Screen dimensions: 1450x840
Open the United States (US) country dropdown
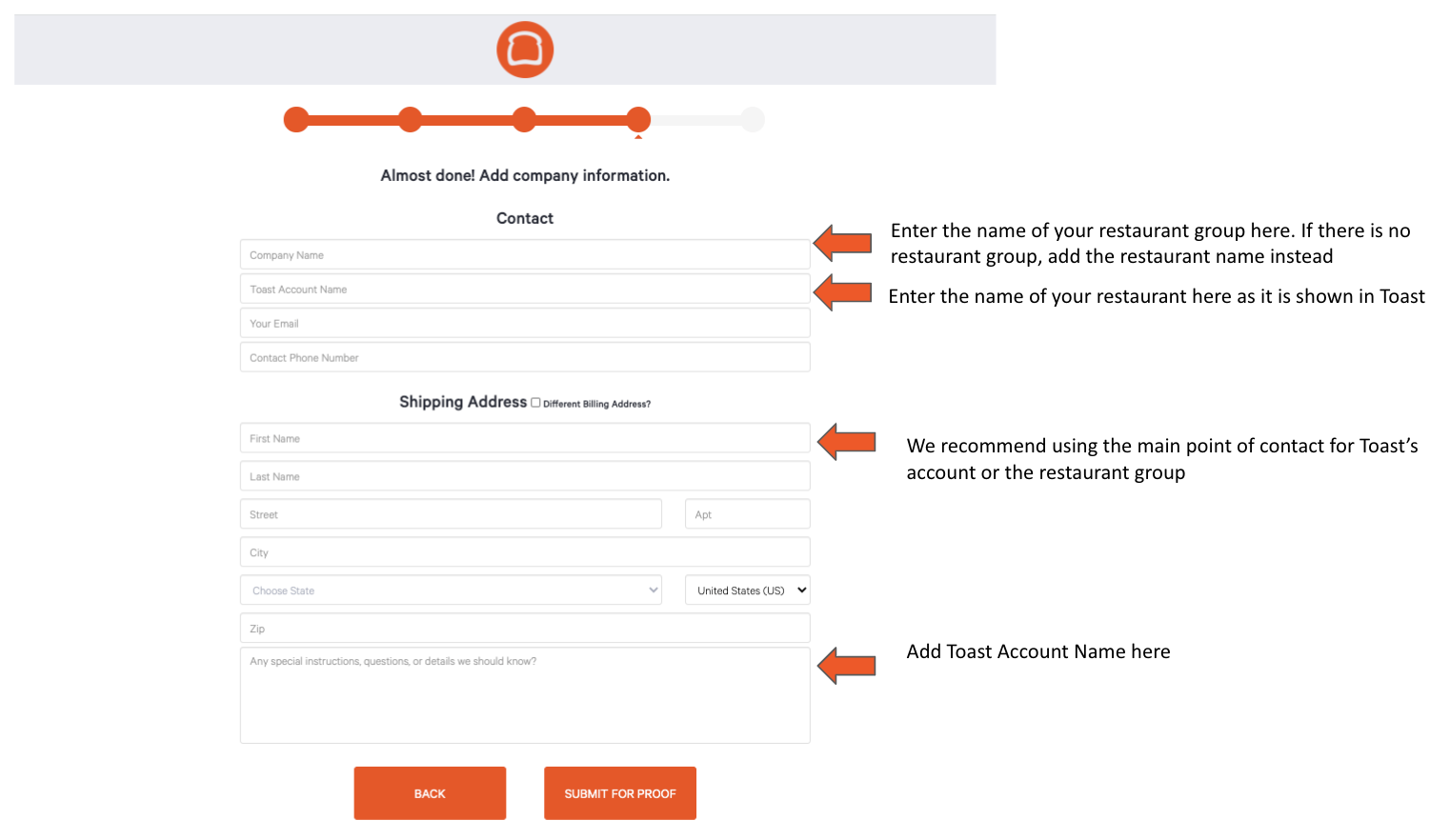pyautogui.click(x=747, y=590)
